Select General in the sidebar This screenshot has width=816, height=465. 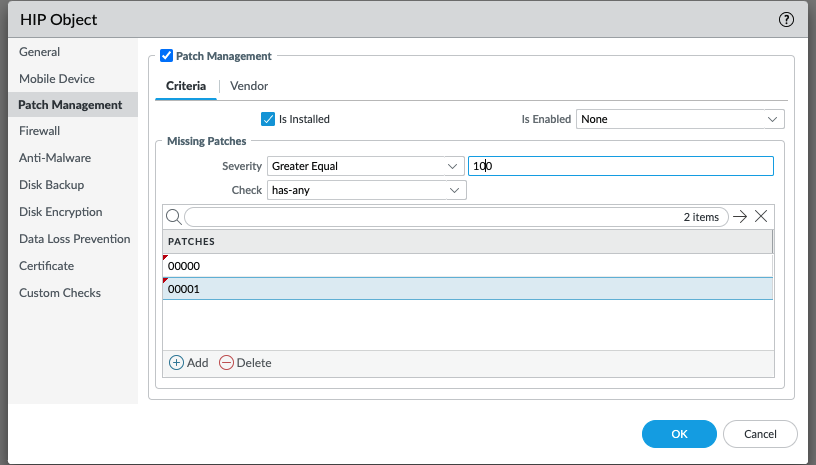40,52
